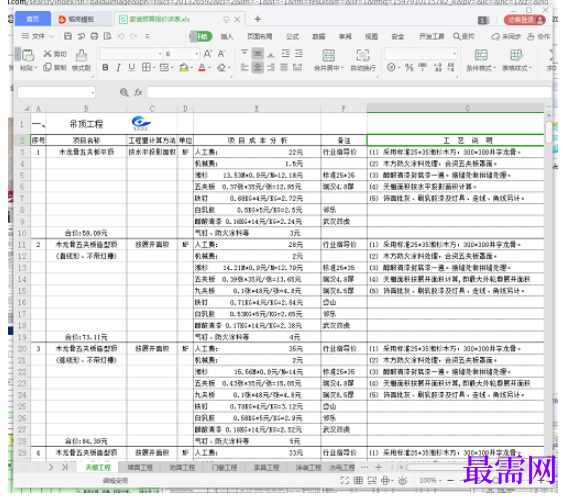Save the workbook with the save icon
The width and height of the screenshot is (575, 501).
68,36
